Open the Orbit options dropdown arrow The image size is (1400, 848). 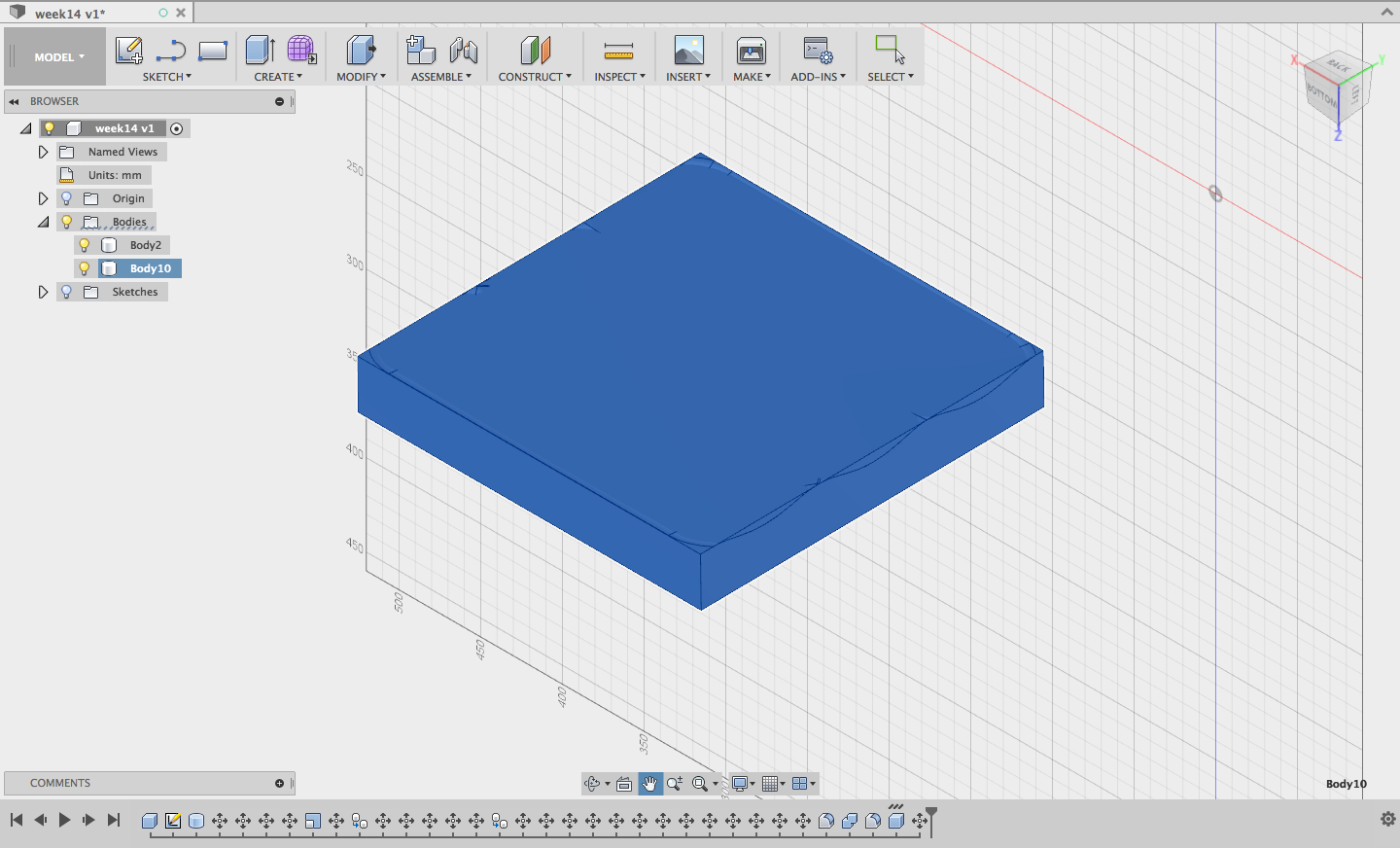pos(608,784)
